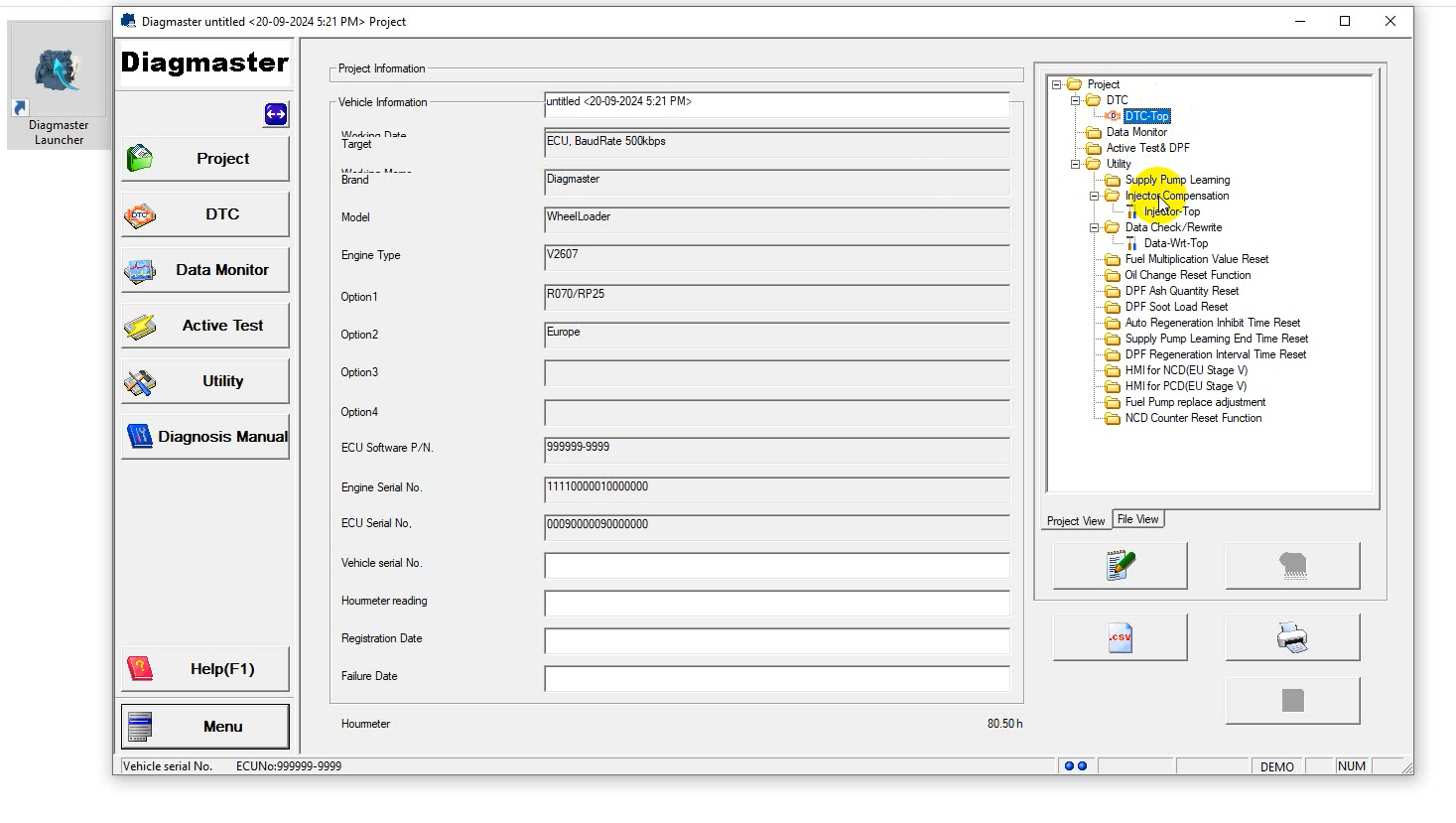Select HMI for NCD(EU Stage V)
The height and width of the screenshot is (823, 1456).
[1186, 370]
